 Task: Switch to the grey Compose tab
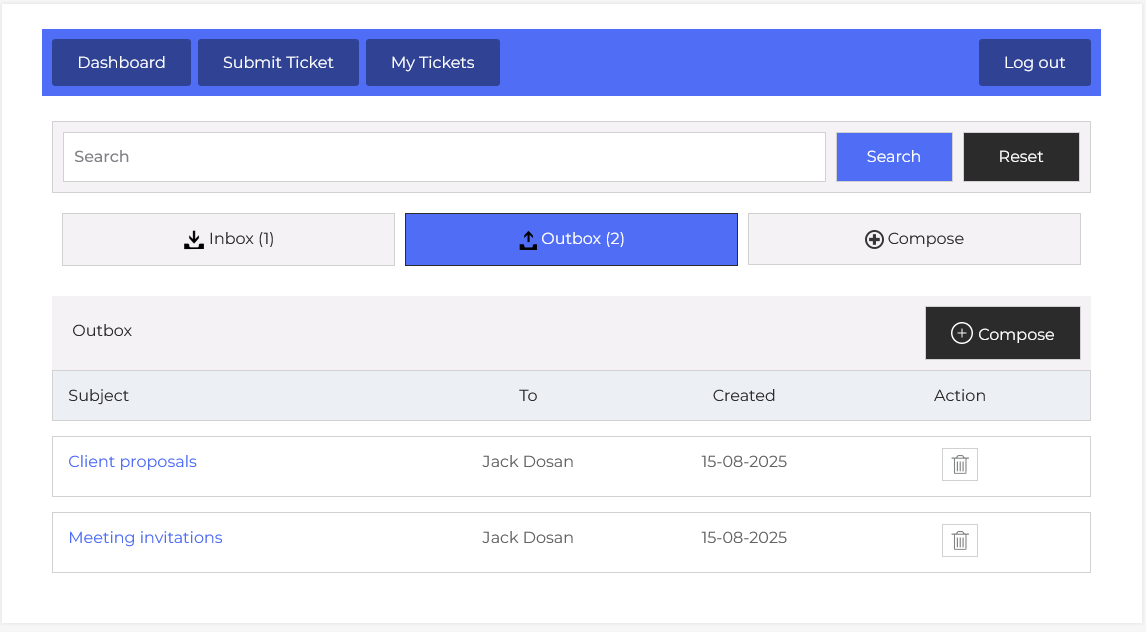914,239
